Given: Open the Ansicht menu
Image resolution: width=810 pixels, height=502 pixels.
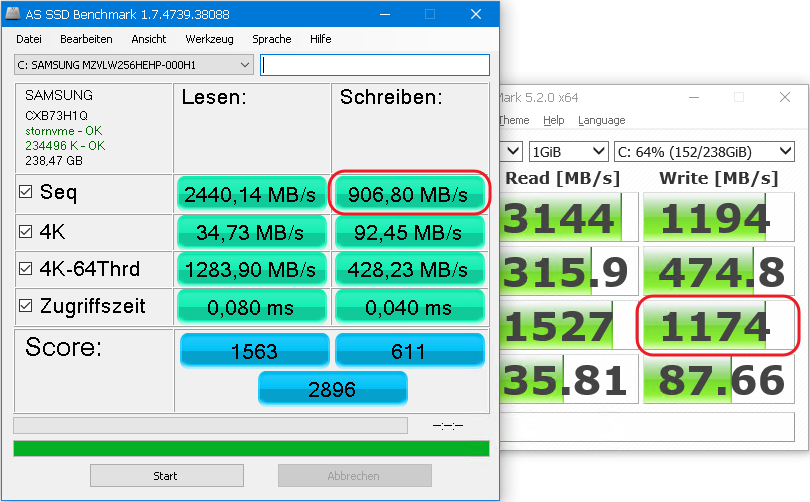Looking at the screenshot, I should pos(149,39).
